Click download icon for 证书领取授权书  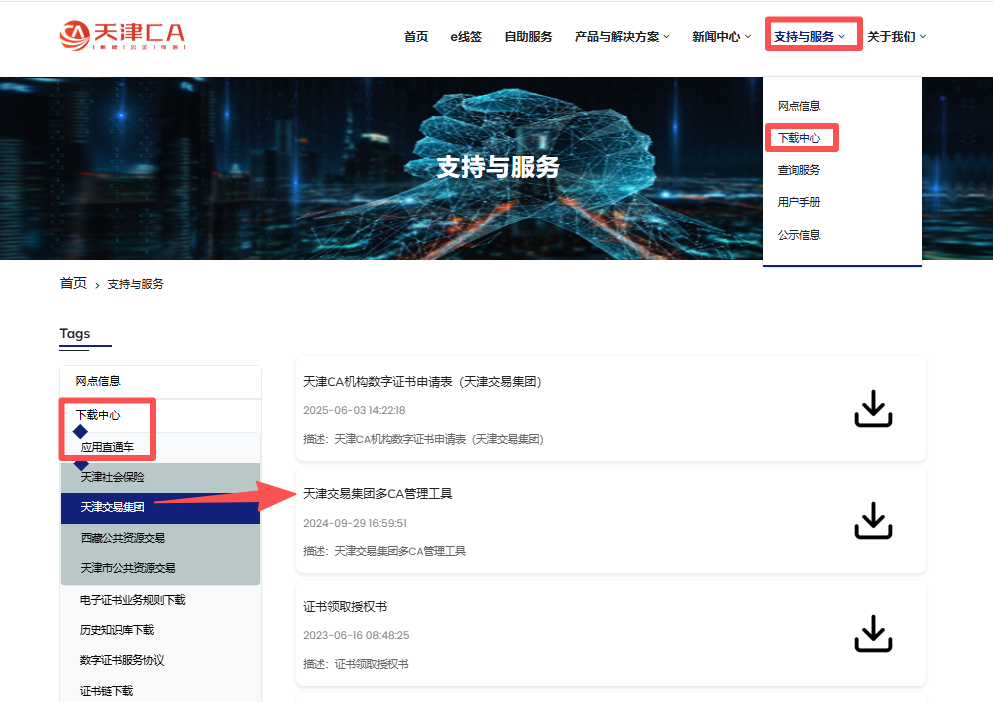(872, 634)
